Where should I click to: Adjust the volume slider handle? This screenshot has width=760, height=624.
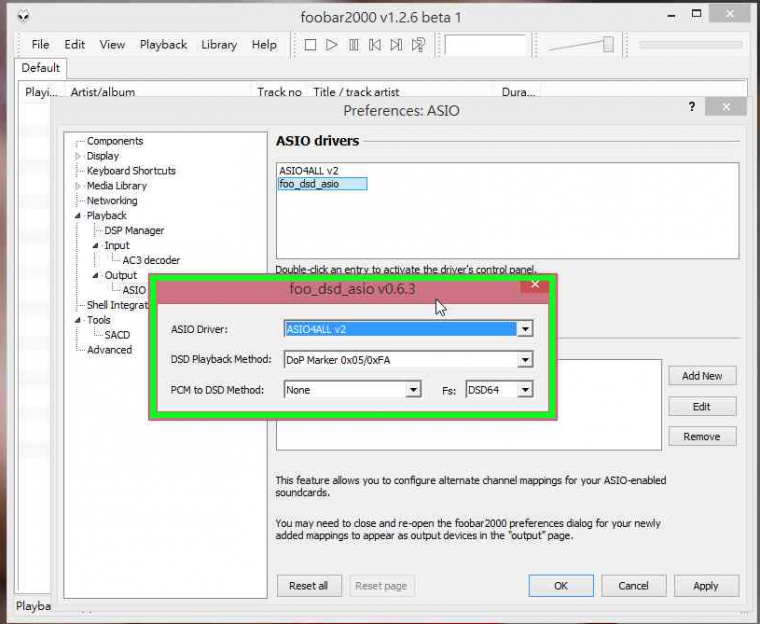(608, 45)
